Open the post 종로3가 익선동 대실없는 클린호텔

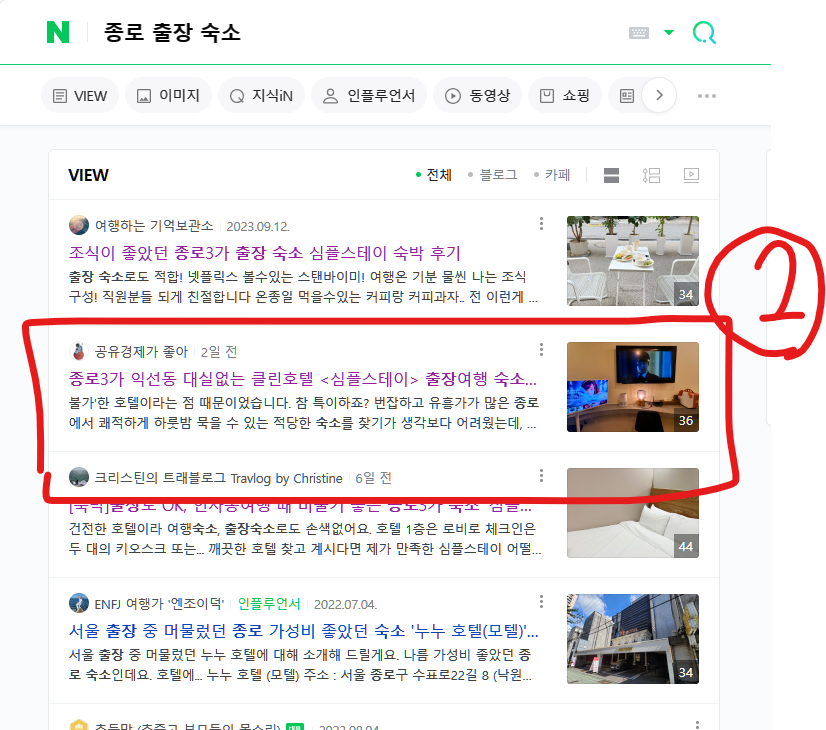tap(303, 379)
